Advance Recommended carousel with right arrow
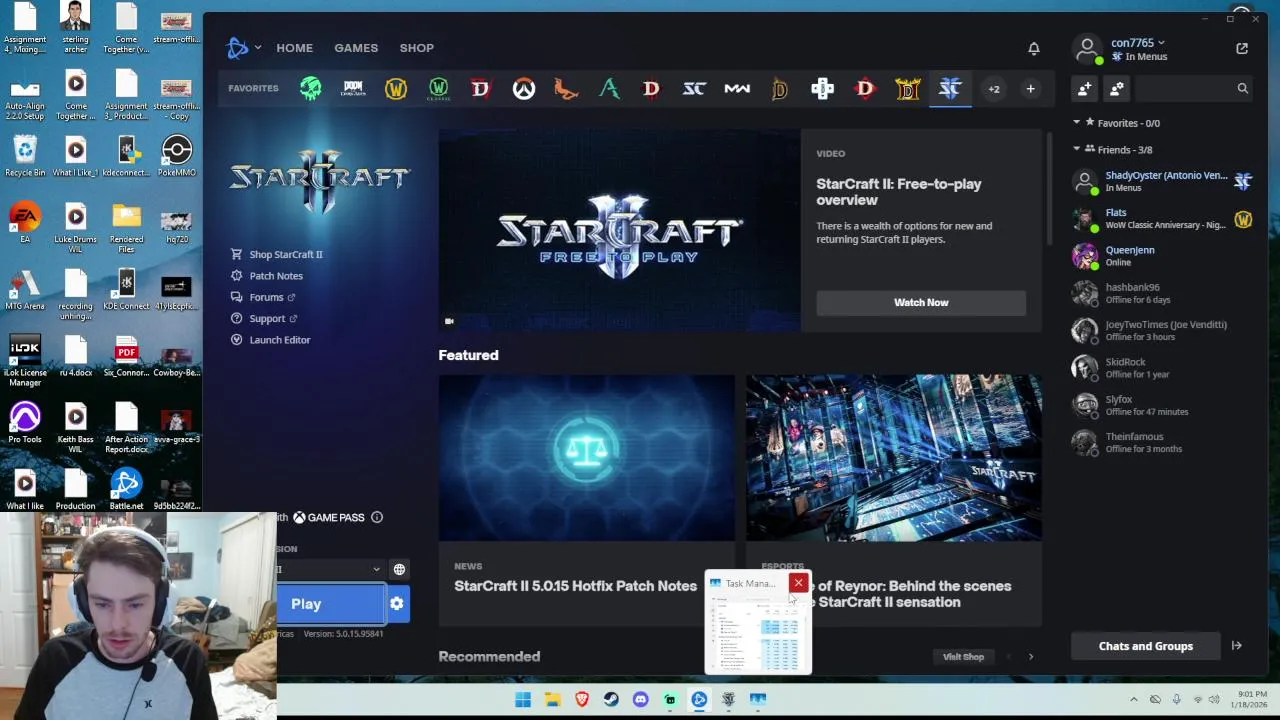This screenshot has height=720, width=1280. [1031, 657]
